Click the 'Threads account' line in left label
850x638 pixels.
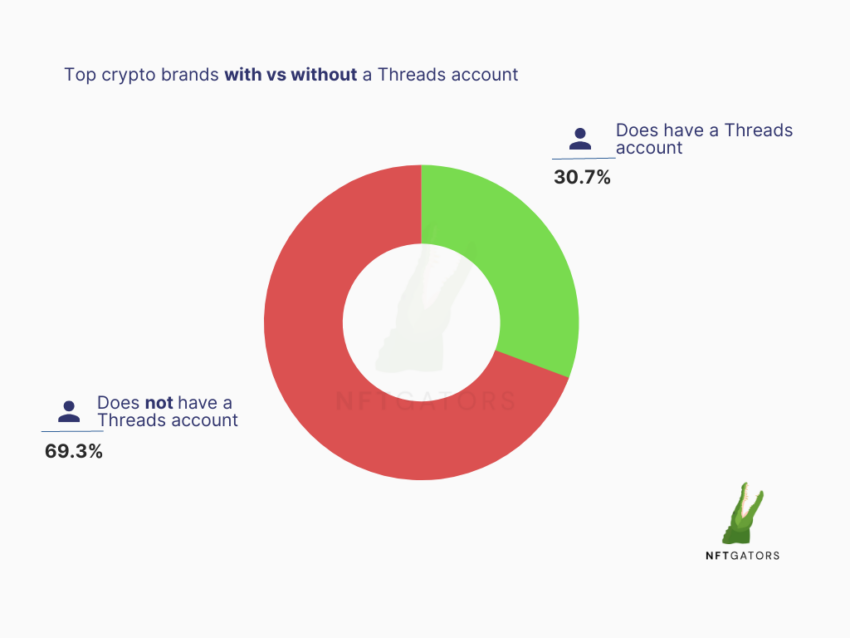[168, 420]
